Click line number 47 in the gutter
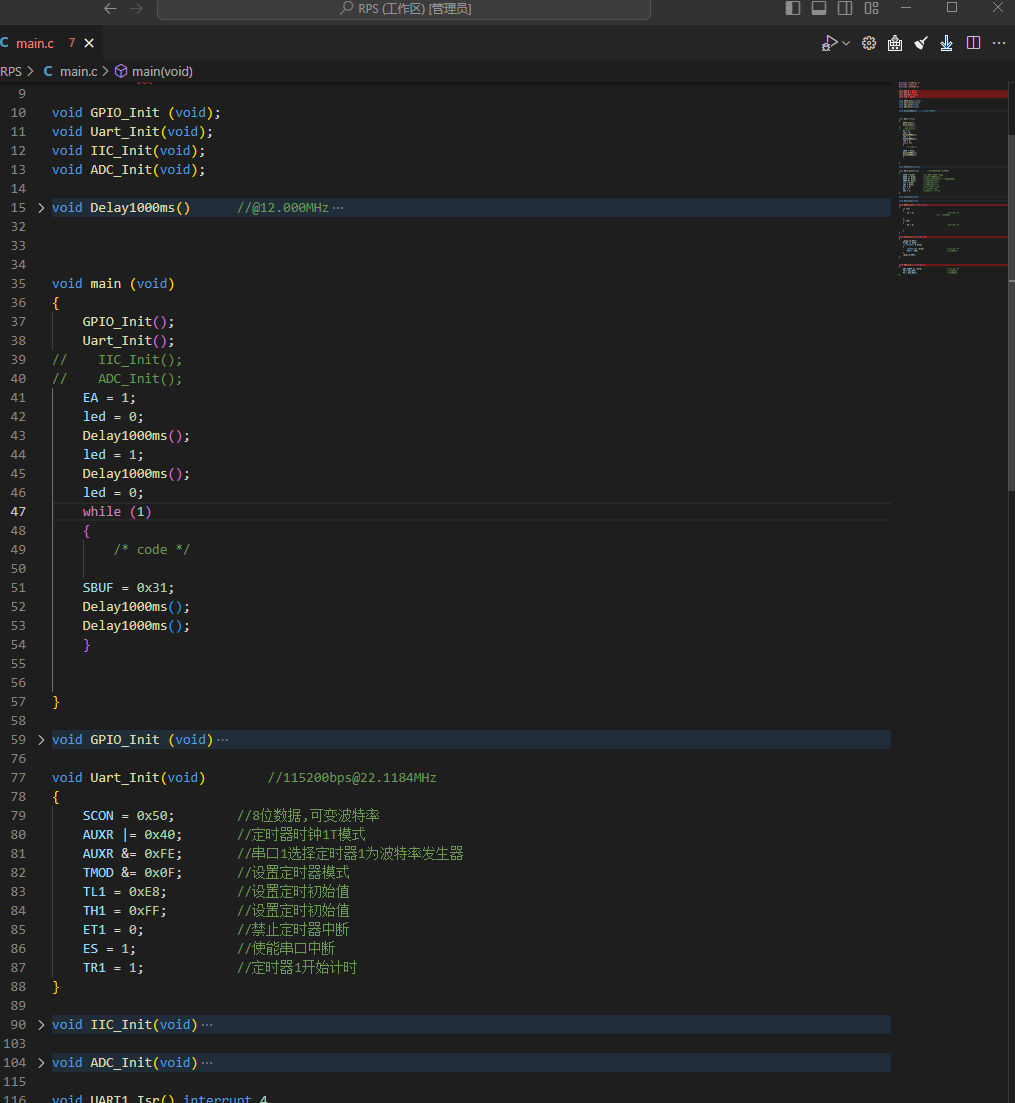Image resolution: width=1015 pixels, height=1103 pixels. pyautogui.click(x=18, y=511)
